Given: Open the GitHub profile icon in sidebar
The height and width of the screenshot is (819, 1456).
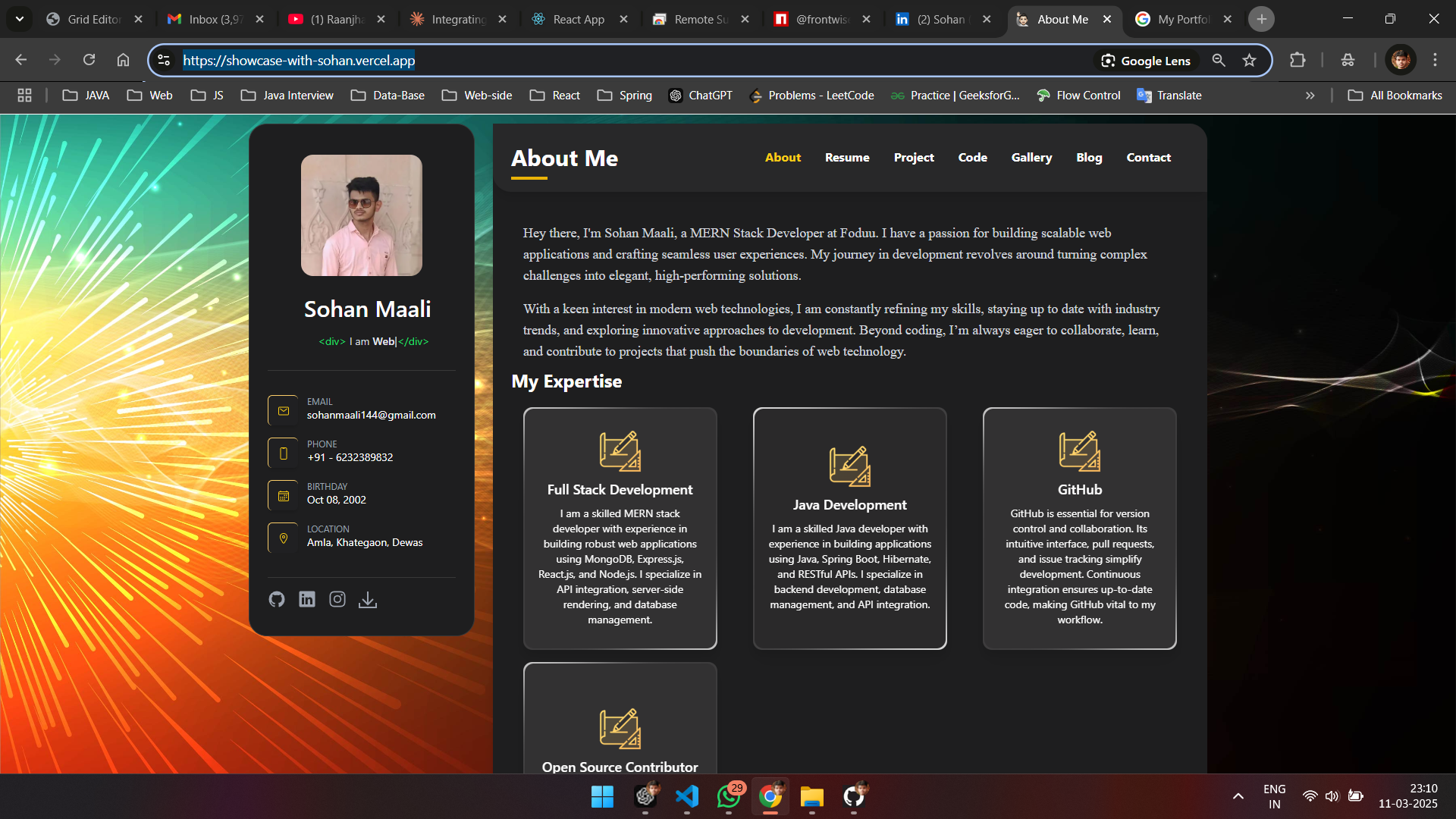Looking at the screenshot, I should pyautogui.click(x=277, y=600).
